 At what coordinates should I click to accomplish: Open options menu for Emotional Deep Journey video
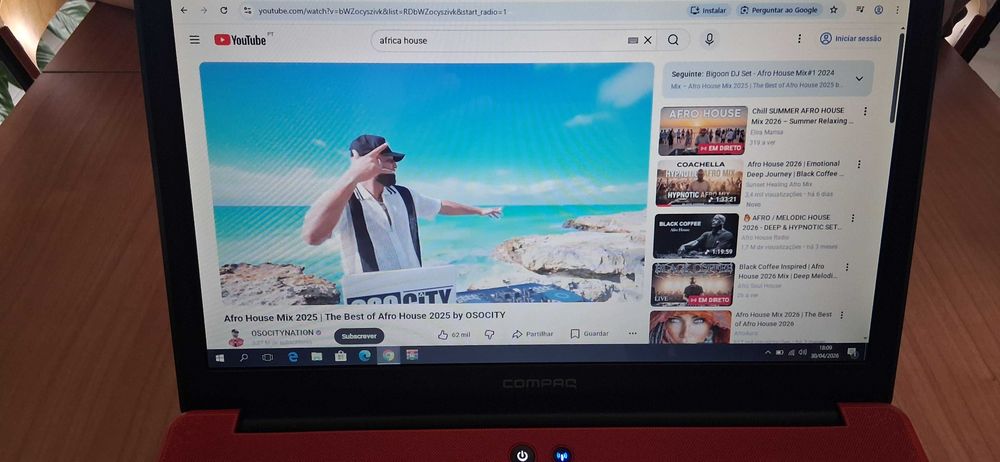(x=858, y=165)
